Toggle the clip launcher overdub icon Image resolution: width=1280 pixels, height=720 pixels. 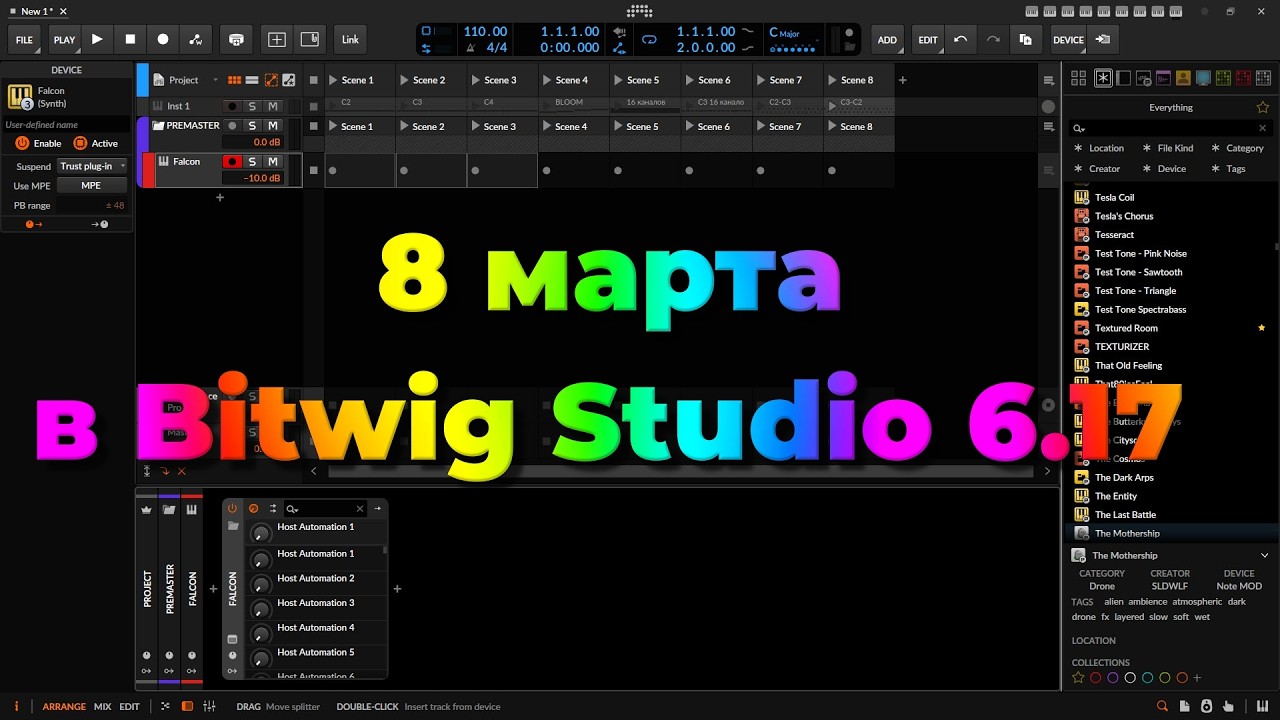(x=236, y=39)
